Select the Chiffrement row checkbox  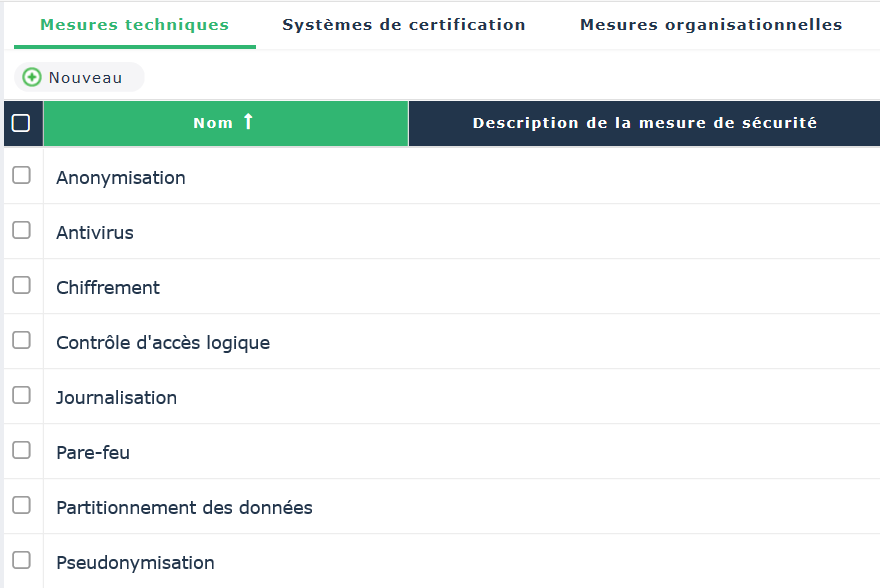[21, 285]
